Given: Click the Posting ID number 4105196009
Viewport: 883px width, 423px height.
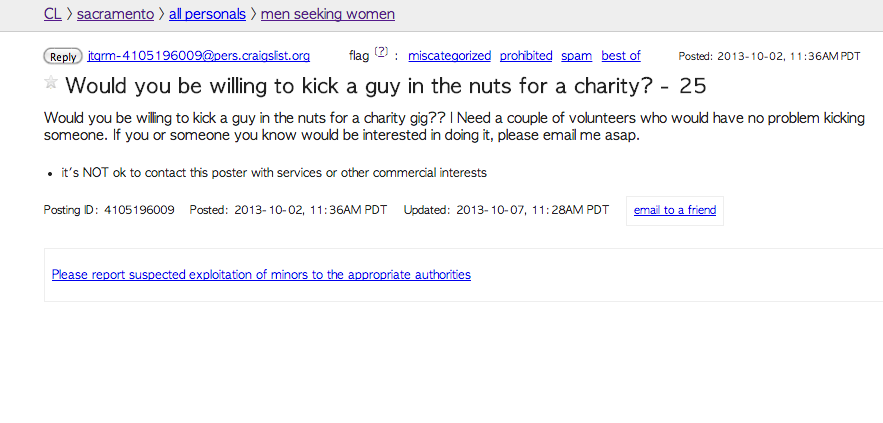Looking at the screenshot, I should (x=138, y=210).
